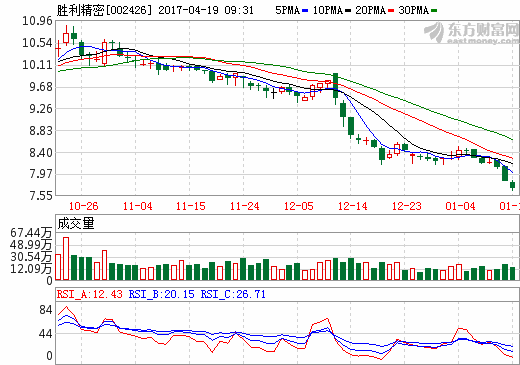Click the 7.97 price axis label
The image size is (520, 365).
pyautogui.click(x=41, y=174)
